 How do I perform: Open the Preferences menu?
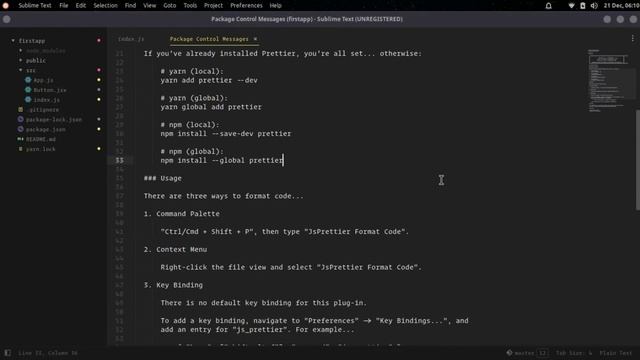point(246,6)
